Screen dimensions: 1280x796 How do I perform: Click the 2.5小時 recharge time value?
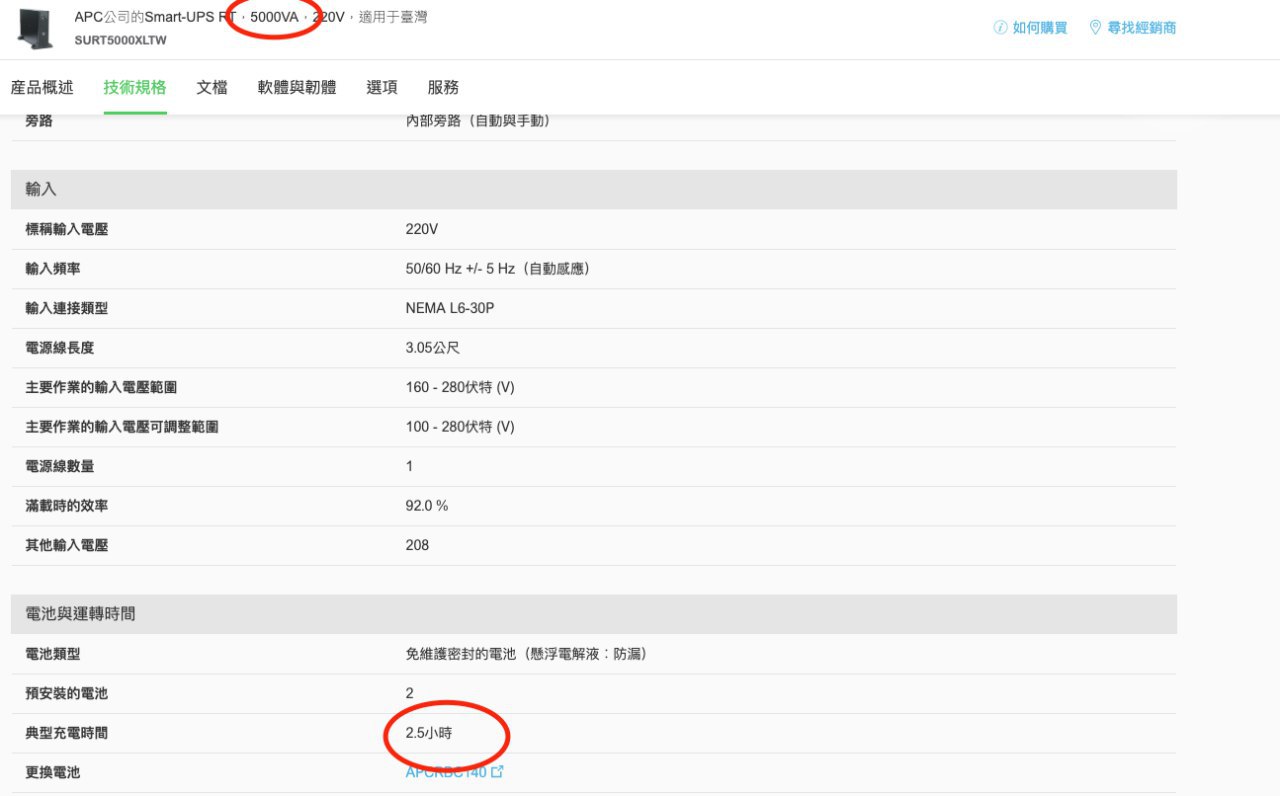coord(429,733)
